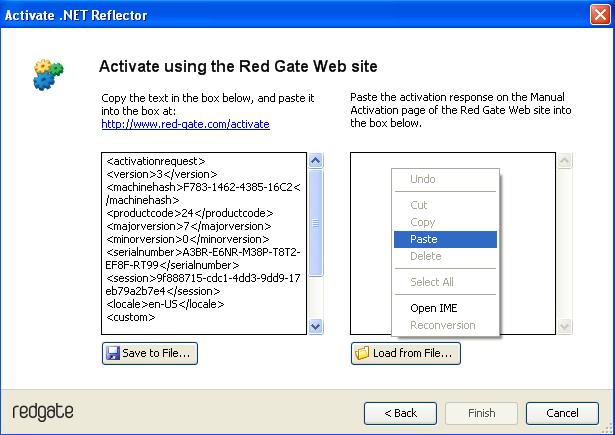Click the <locale>en-US line
The image size is (615, 435).
click(x=165, y=304)
